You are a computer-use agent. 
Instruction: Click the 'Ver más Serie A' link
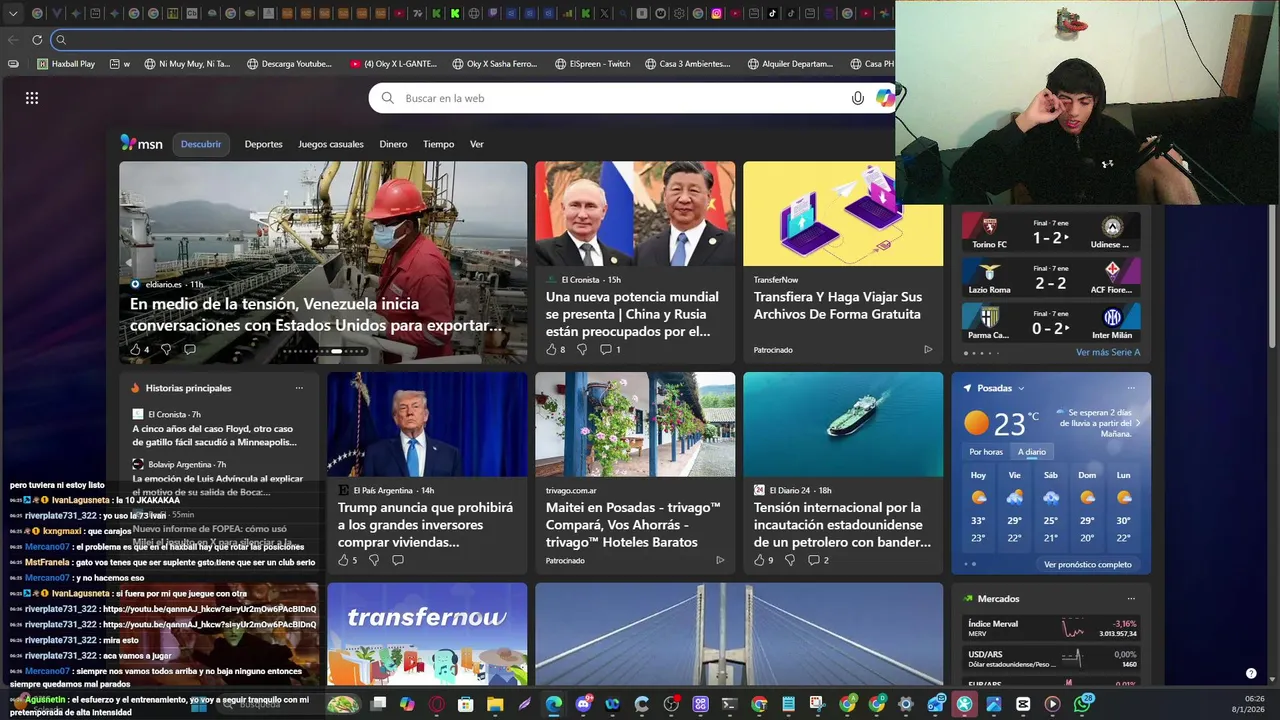(x=1108, y=353)
